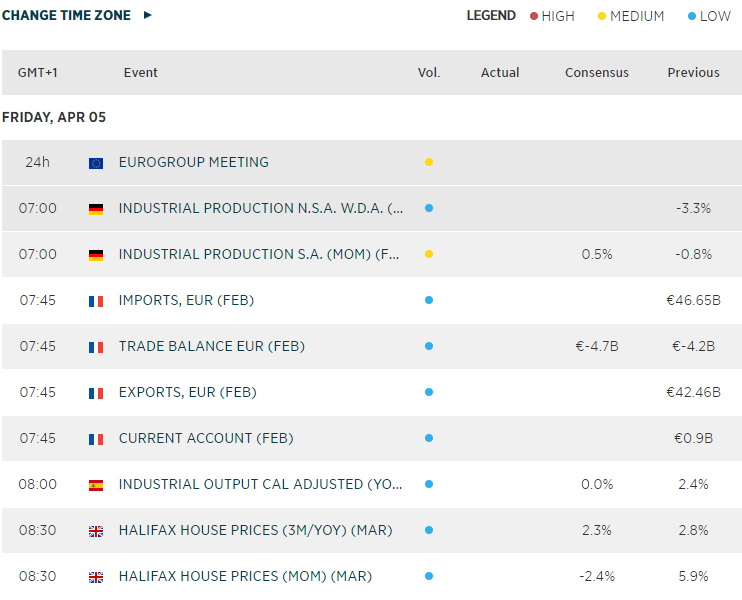The width and height of the screenshot is (742, 600).
Task: Click blue volatility dot for Trade Balance EUR
Action: (x=429, y=346)
